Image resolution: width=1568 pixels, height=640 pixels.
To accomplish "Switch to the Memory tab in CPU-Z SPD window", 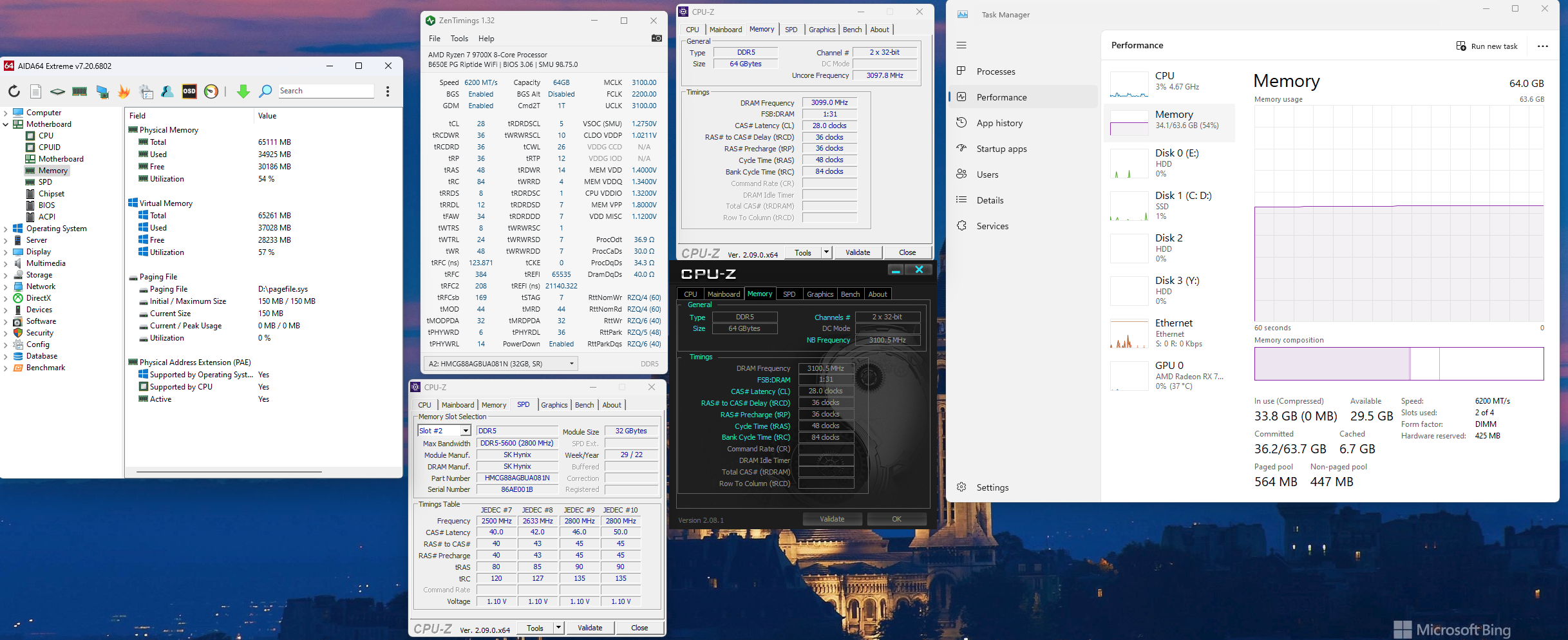I will click(494, 405).
